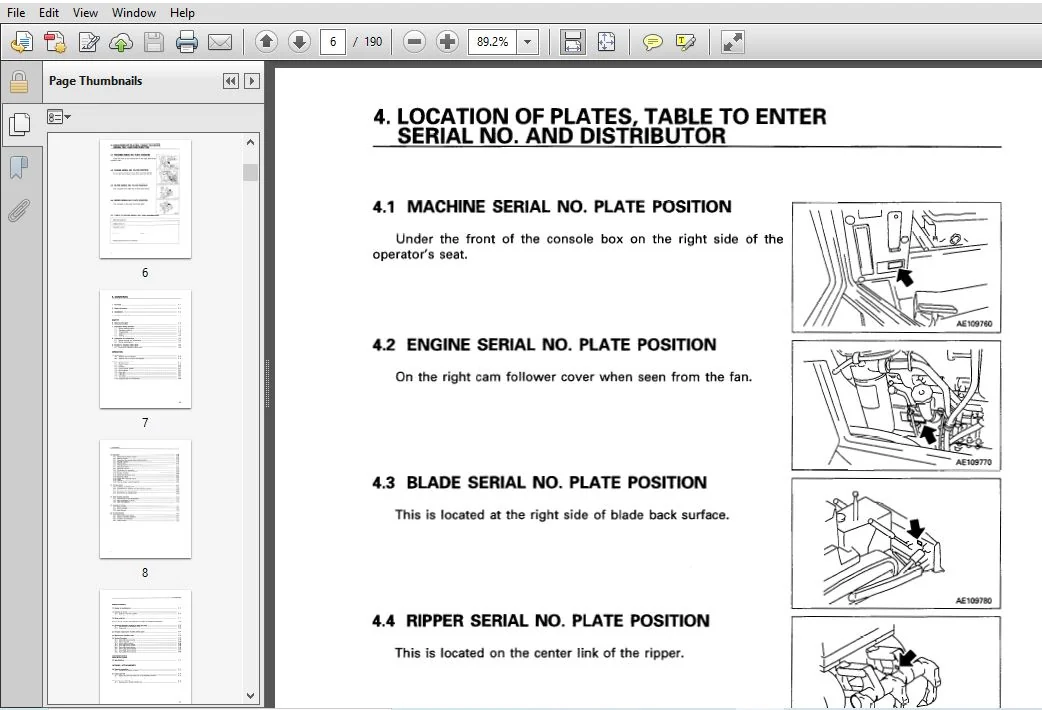Expand panel with right arrow button
1042x710 pixels.
(252, 81)
